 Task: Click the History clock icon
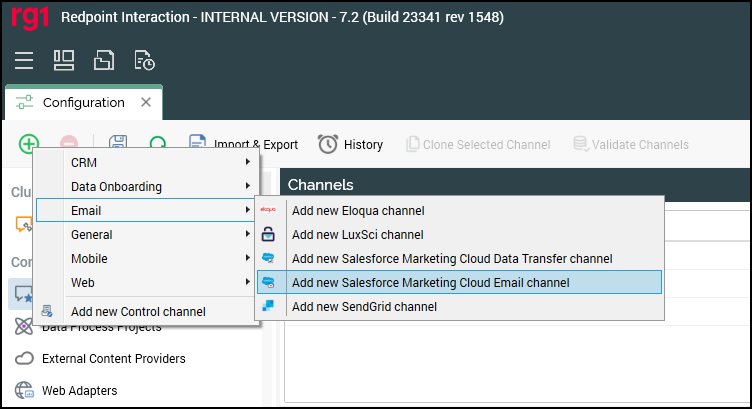click(327, 144)
